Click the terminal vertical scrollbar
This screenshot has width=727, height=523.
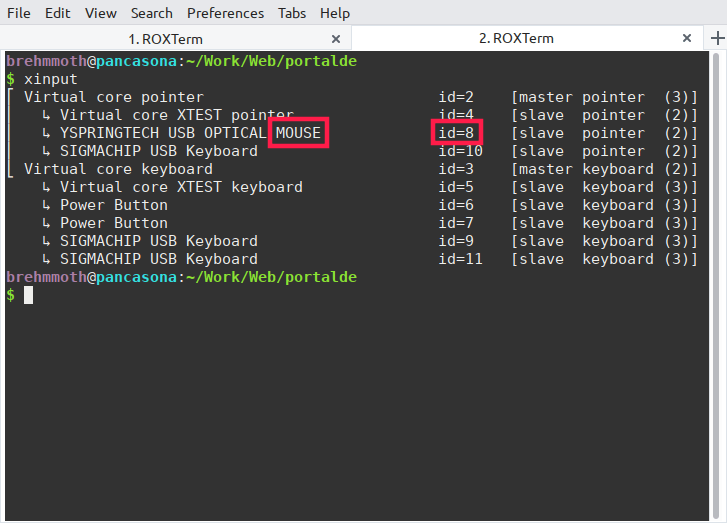tap(716, 286)
